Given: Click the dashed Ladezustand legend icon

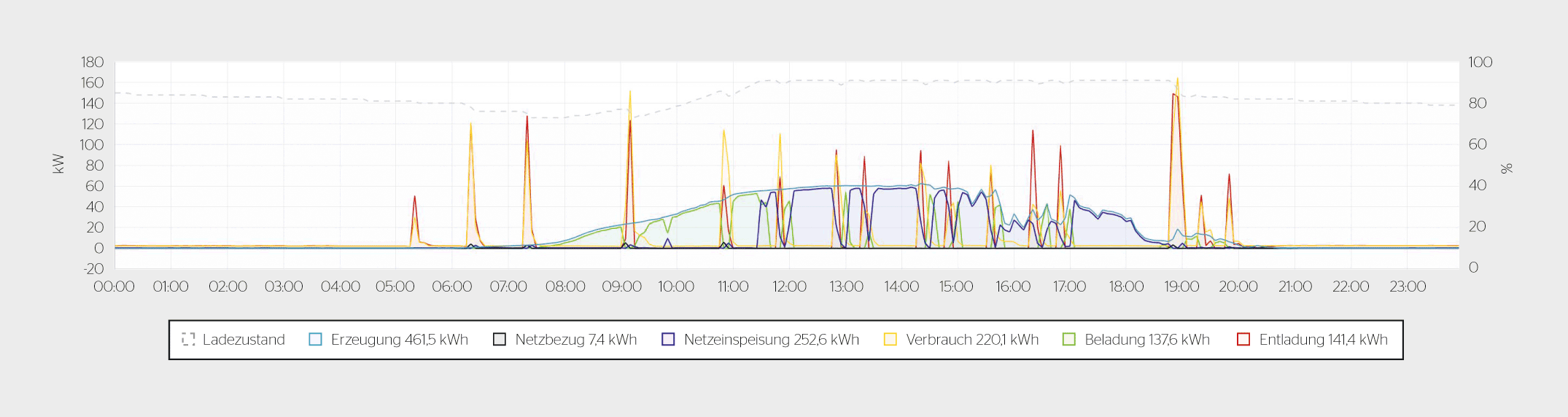Looking at the screenshot, I should point(188,340).
